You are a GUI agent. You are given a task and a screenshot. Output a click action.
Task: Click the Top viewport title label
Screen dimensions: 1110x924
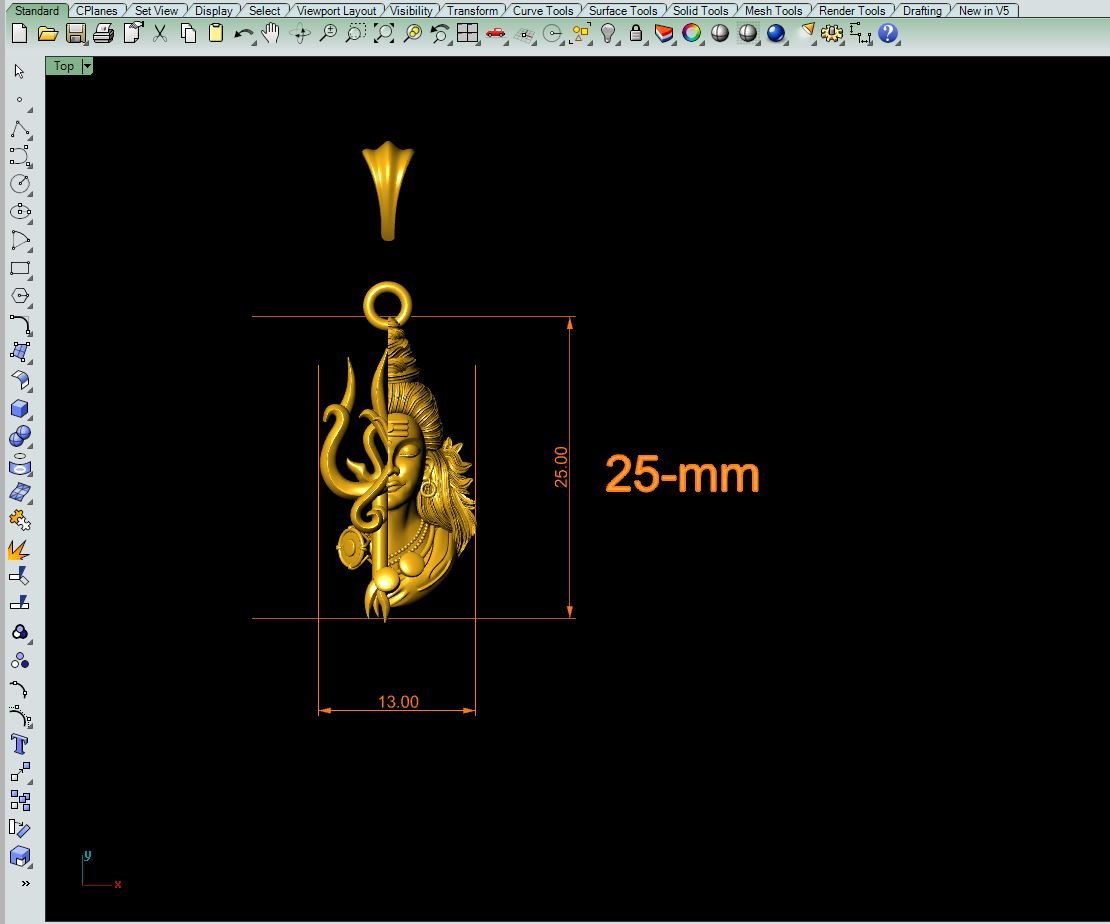point(64,66)
